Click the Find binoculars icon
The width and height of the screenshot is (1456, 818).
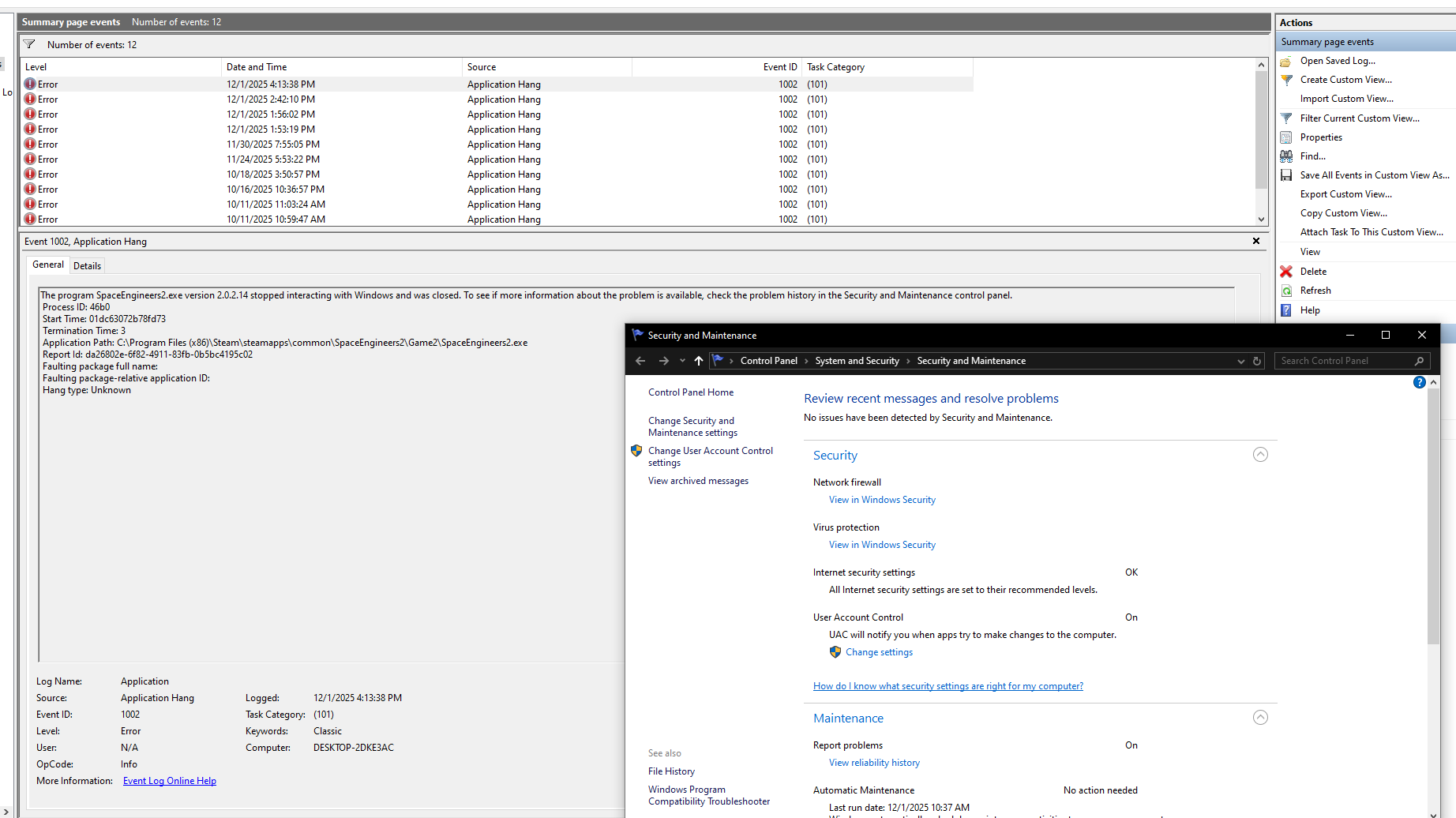pos(1286,156)
